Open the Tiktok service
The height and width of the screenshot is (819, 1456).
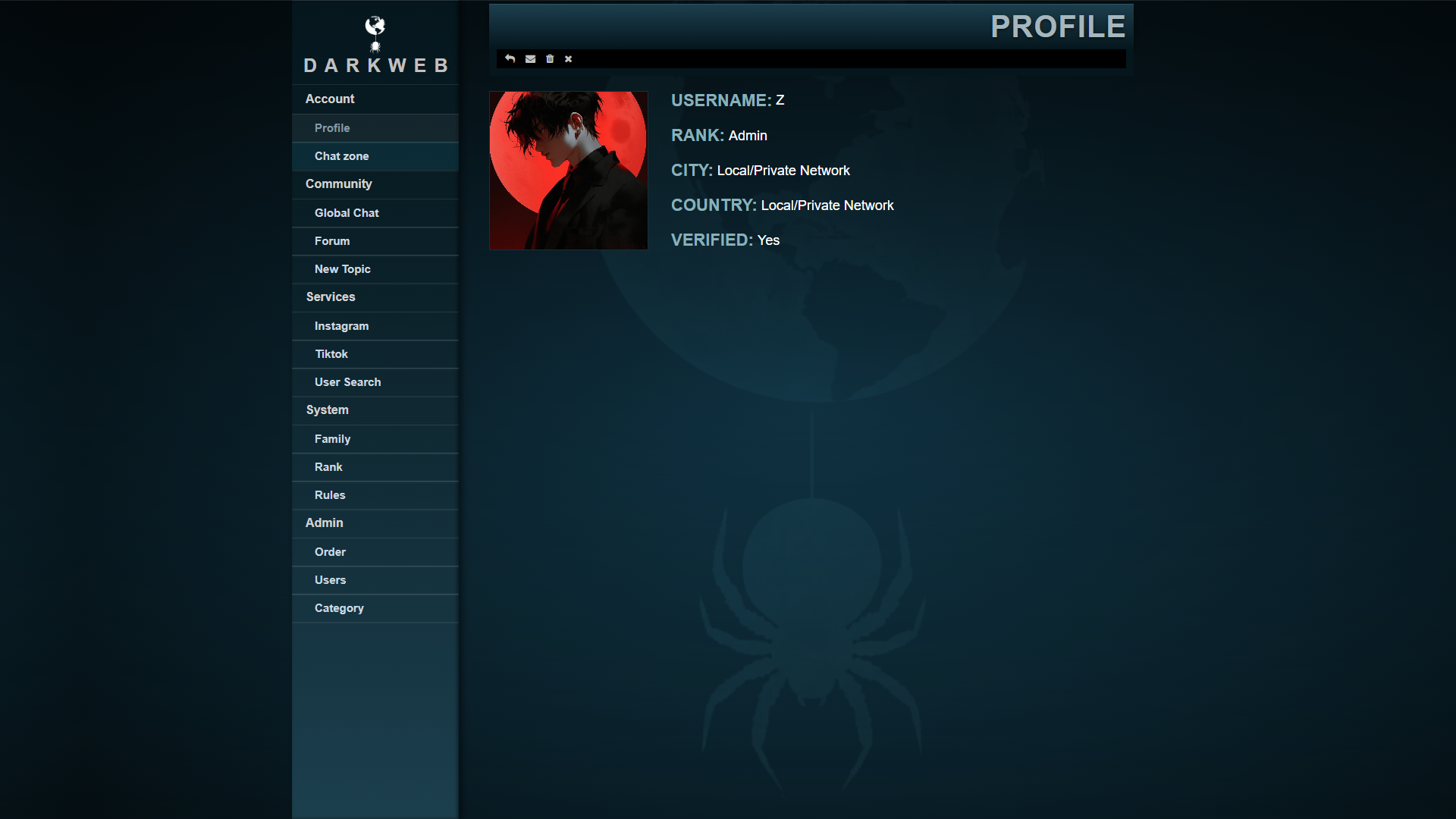(375, 354)
